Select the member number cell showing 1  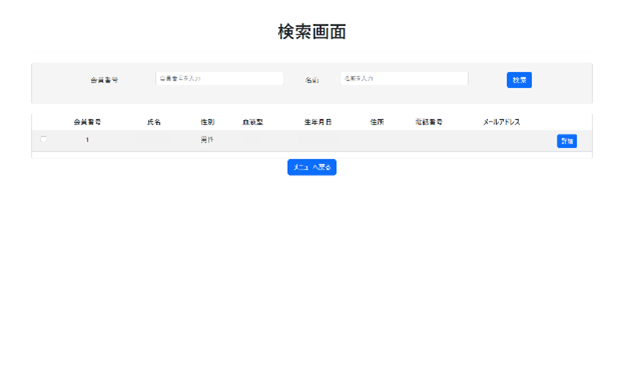(87, 140)
